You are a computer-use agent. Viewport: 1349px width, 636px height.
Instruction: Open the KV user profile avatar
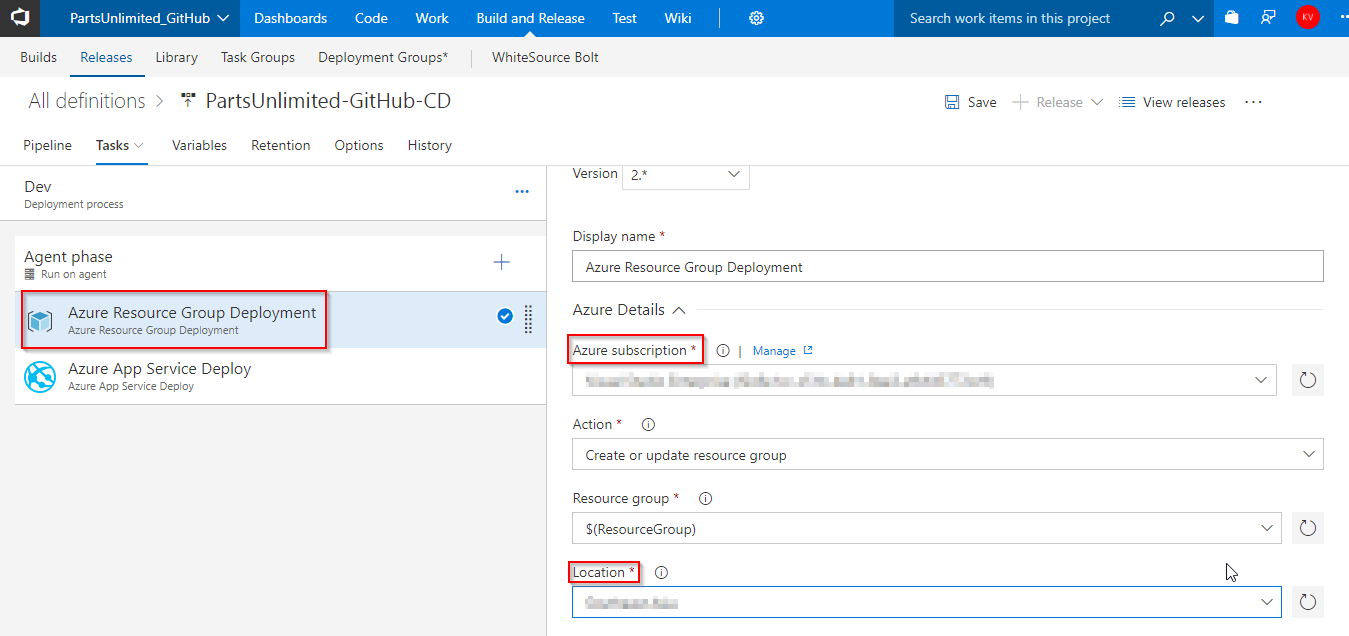pyautogui.click(x=1308, y=17)
